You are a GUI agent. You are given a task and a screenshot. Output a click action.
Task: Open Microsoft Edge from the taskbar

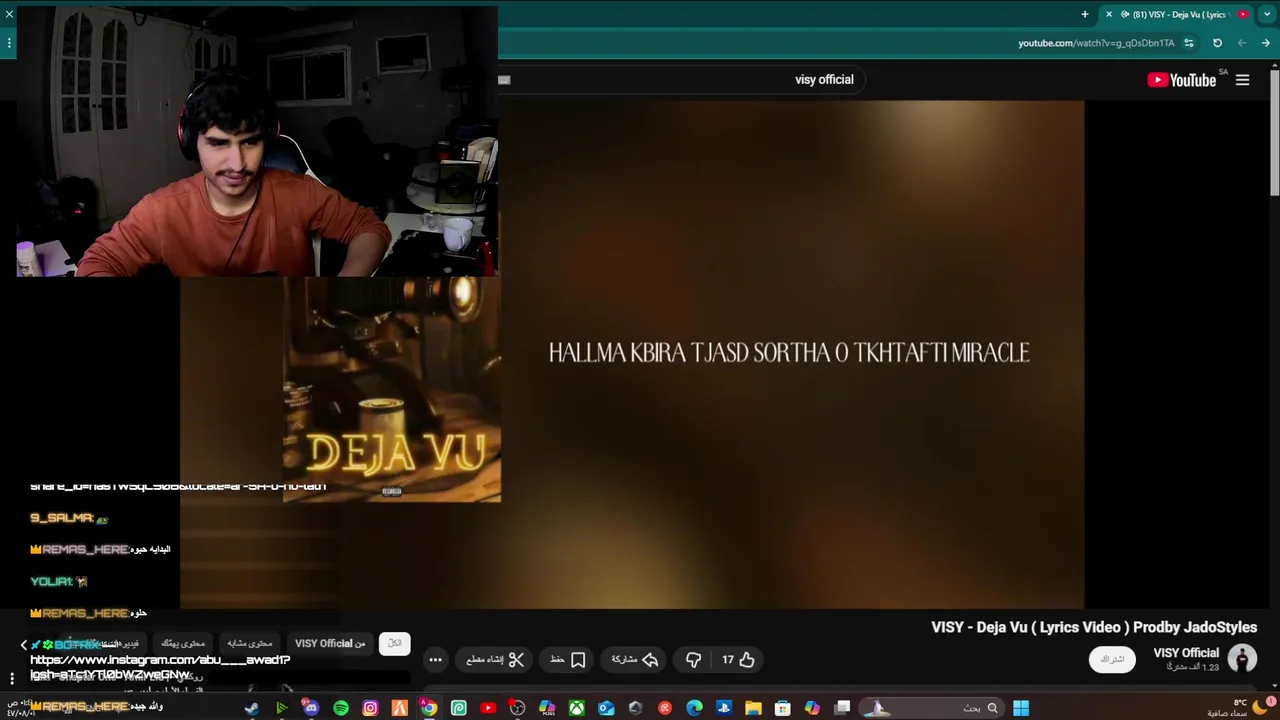pyautogui.click(x=695, y=708)
